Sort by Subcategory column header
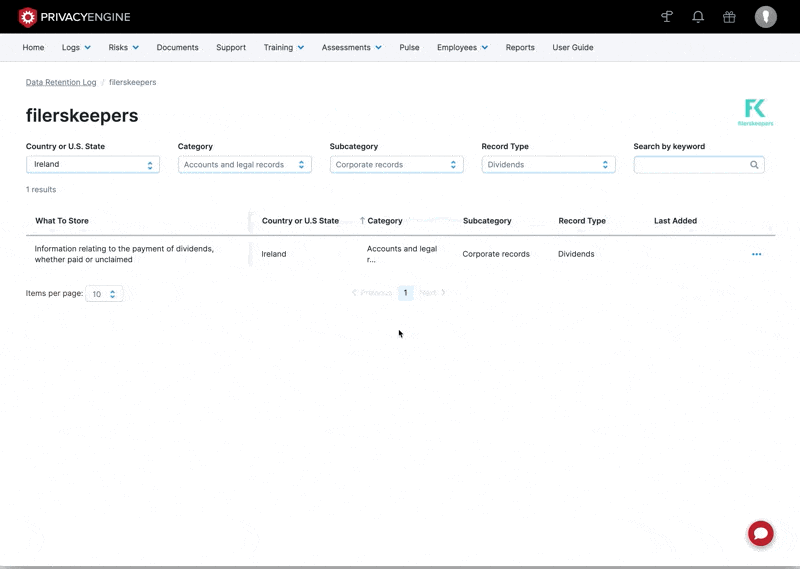Screen dimensions: 800x569 click(x=487, y=220)
